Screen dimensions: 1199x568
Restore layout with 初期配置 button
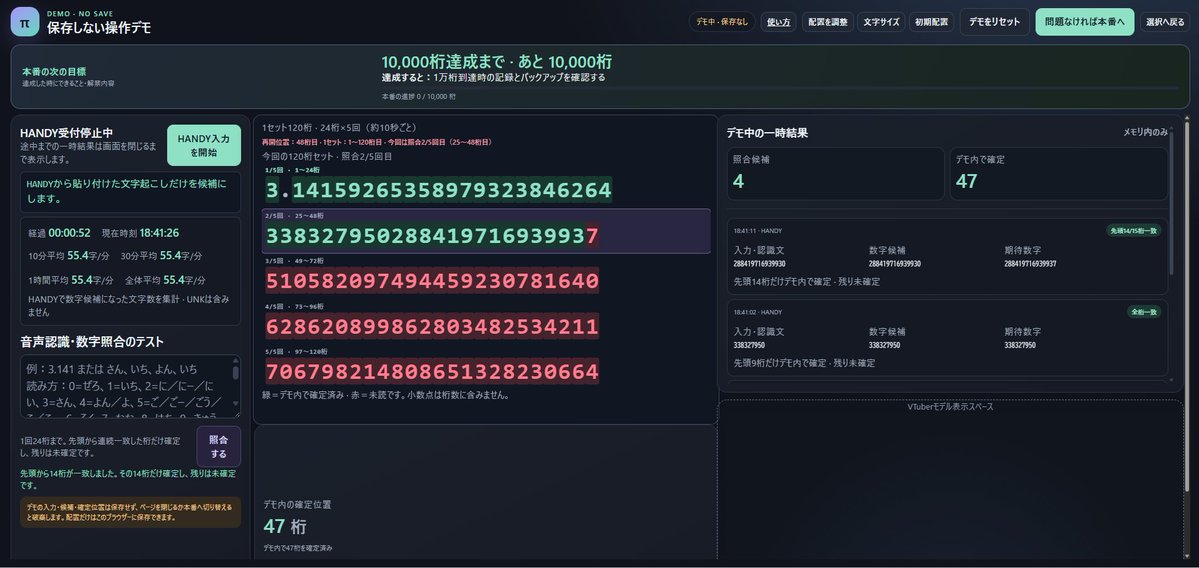pos(931,22)
